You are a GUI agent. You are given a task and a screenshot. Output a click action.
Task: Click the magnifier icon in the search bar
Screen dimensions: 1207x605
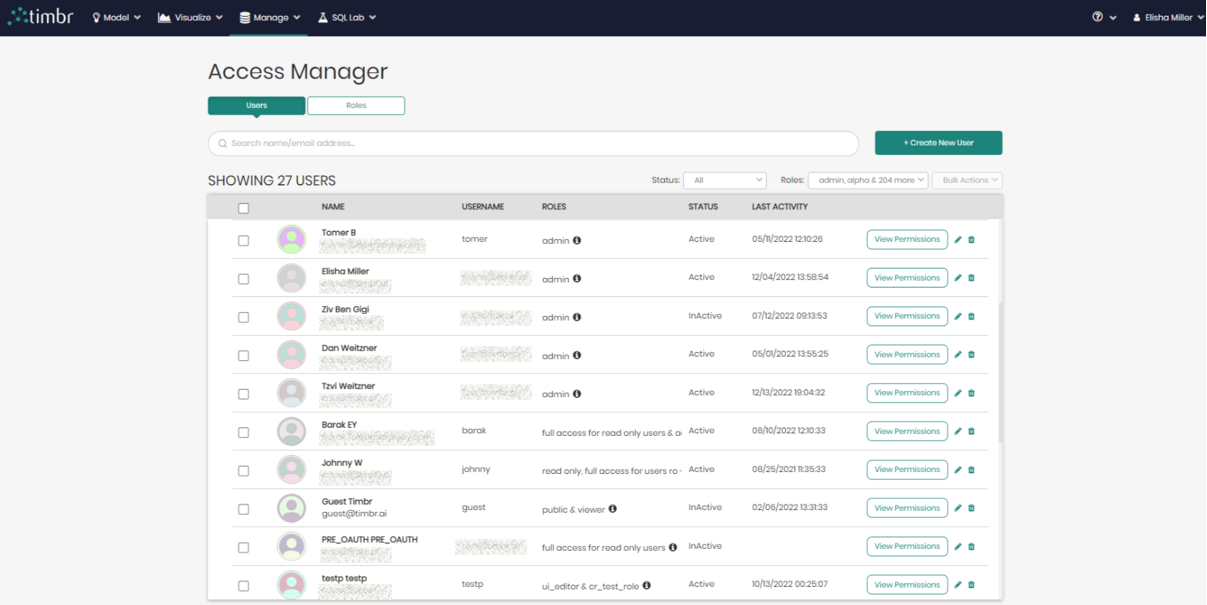[222, 143]
